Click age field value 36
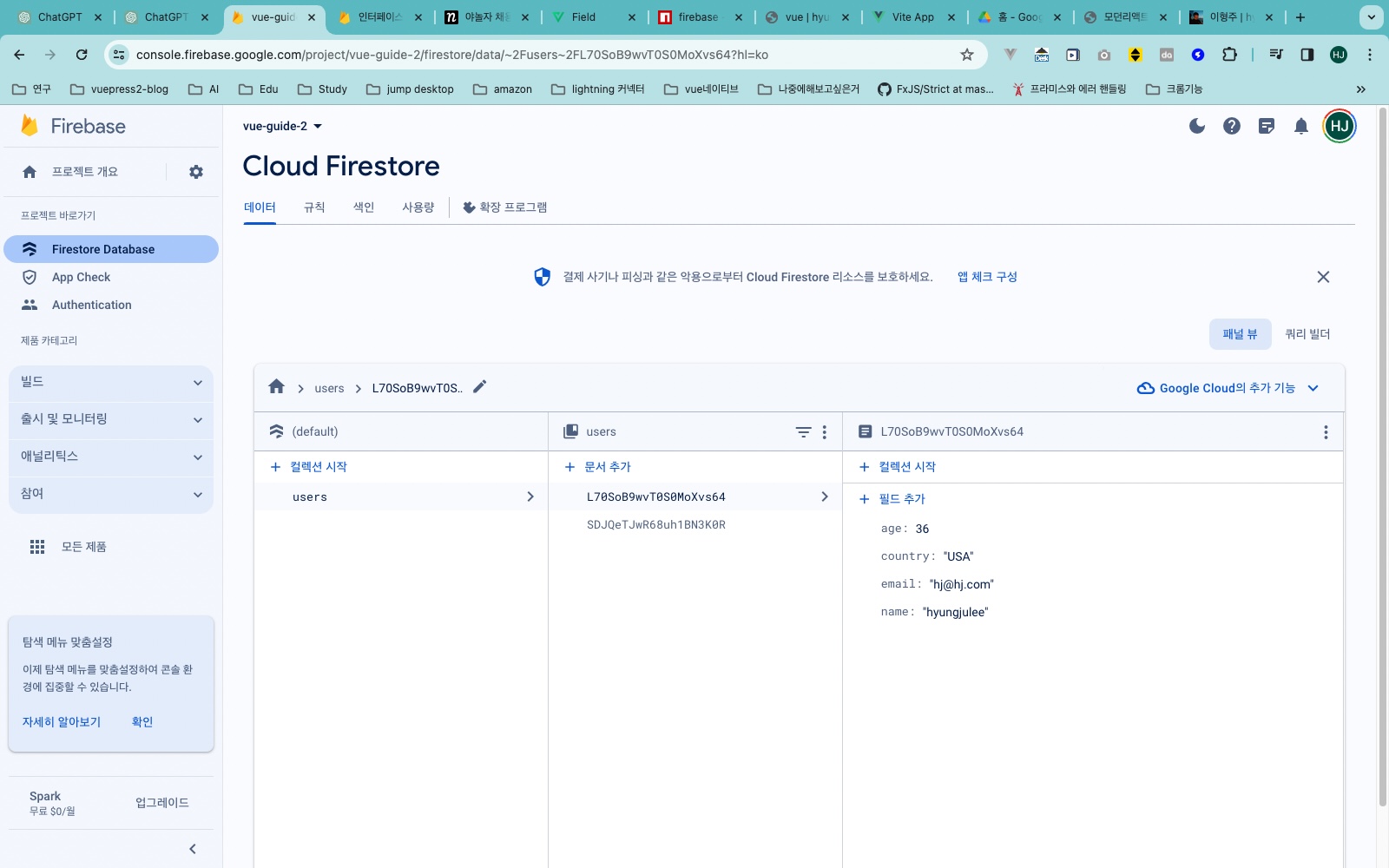 tap(922, 529)
